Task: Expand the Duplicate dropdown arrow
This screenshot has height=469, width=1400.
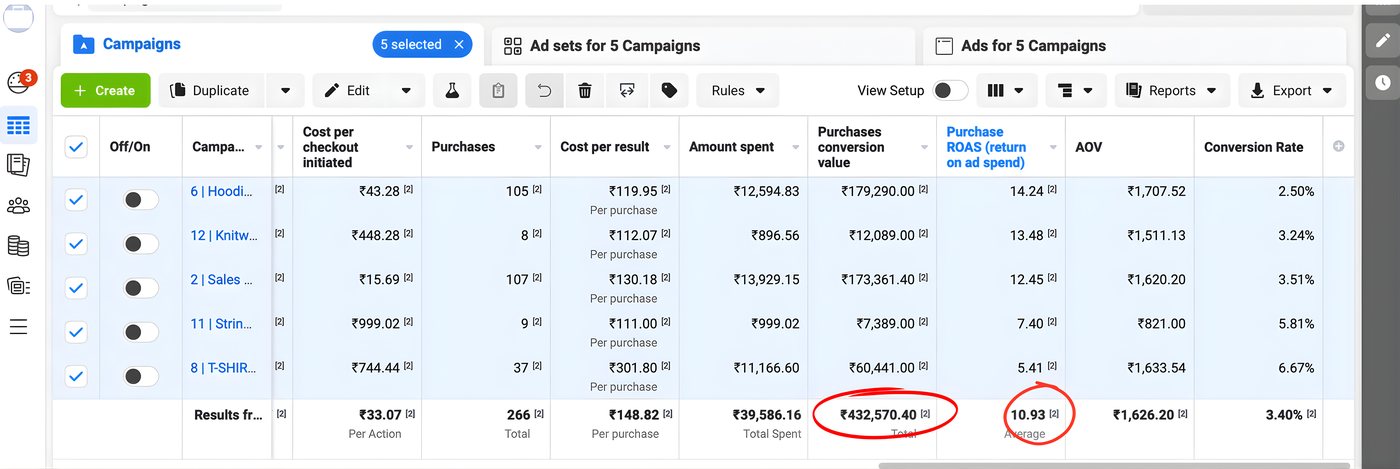Action: (x=285, y=90)
